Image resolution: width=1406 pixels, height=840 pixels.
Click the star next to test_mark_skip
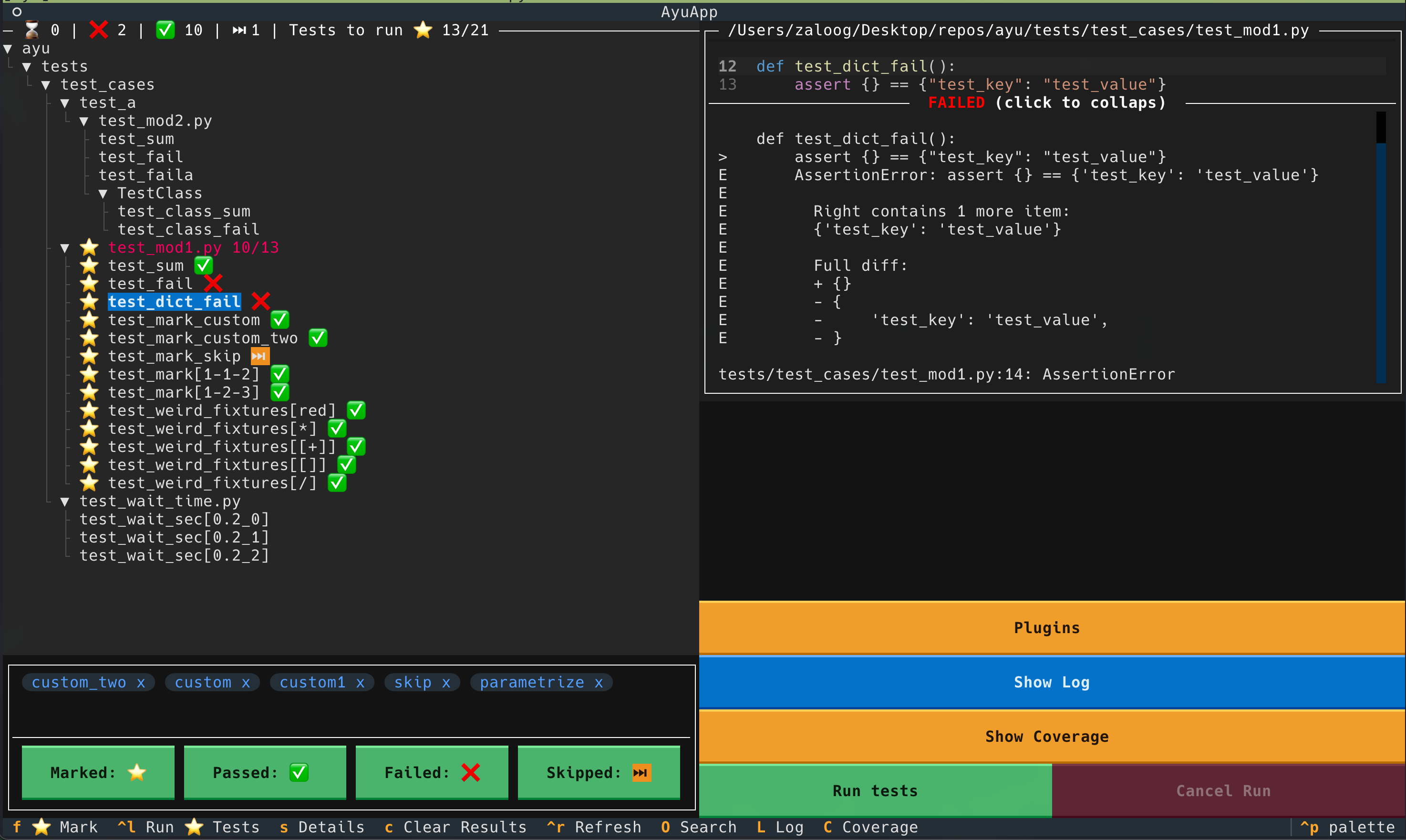pos(89,356)
